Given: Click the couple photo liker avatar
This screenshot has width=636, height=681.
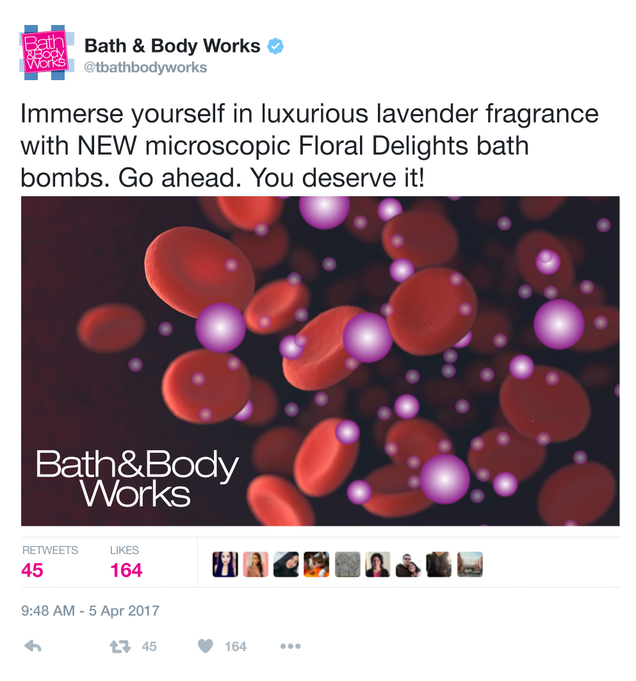Looking at the screenshot, I should [408, 564].
